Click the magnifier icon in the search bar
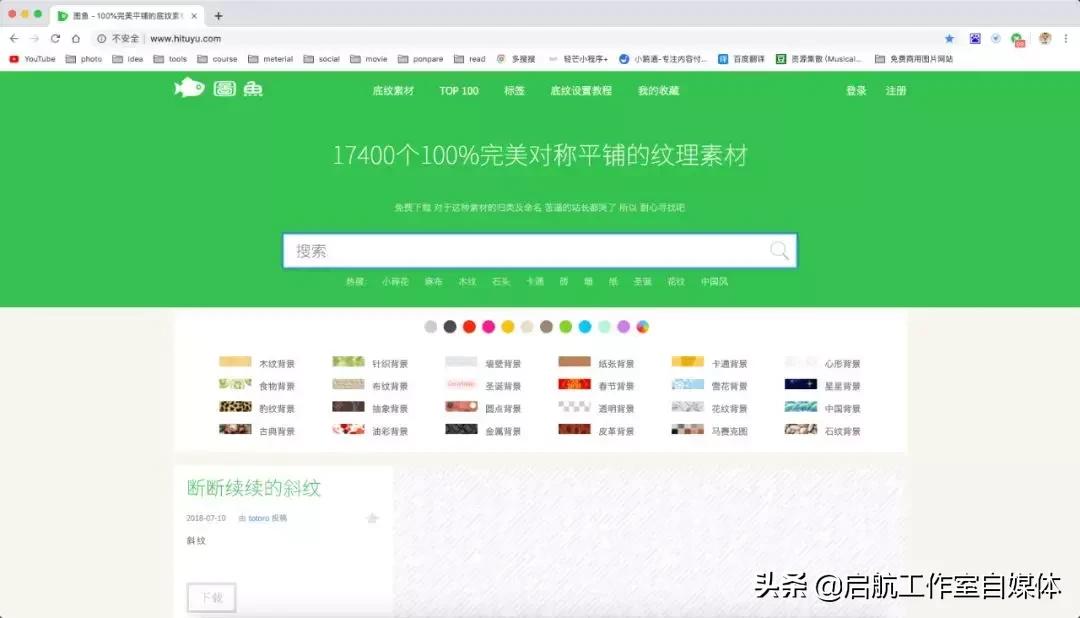The height and width of the screenshot is (618, 1080). 780,250
